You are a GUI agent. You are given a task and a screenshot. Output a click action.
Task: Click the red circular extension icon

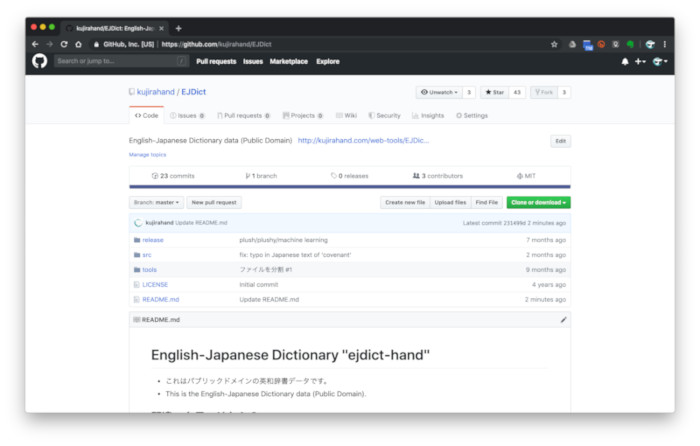tap(601, 44)
